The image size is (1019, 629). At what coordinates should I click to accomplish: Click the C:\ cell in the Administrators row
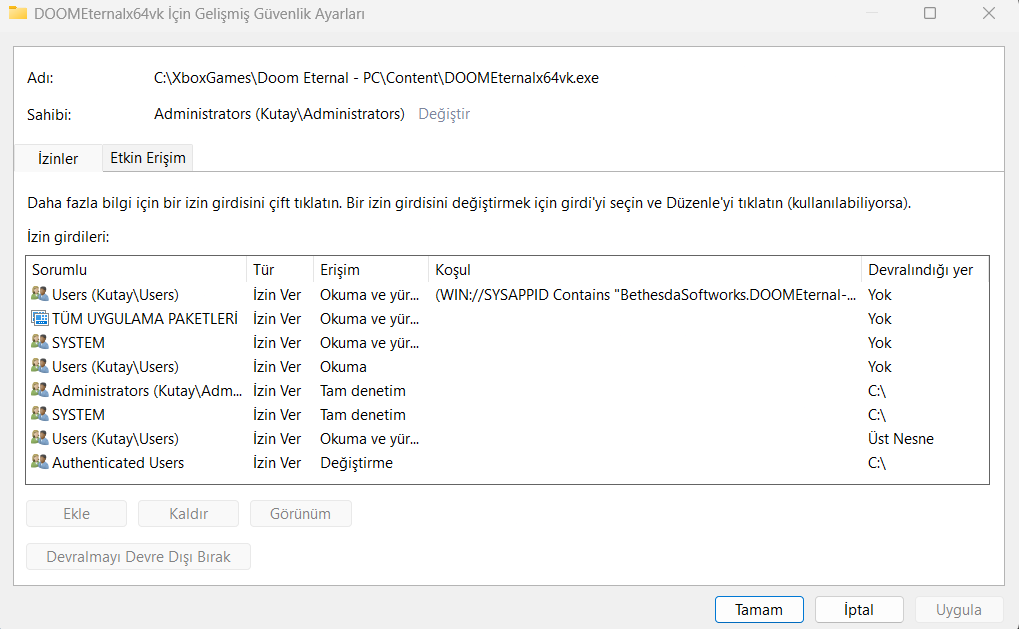click(877, 391)
